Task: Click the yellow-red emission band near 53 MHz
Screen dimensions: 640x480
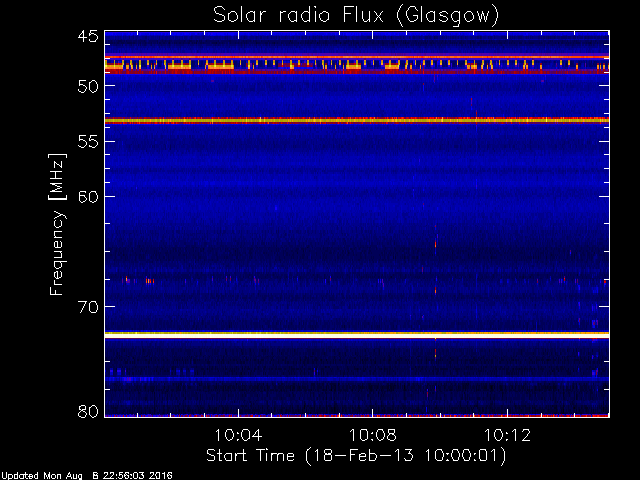Action: (357, 120)
